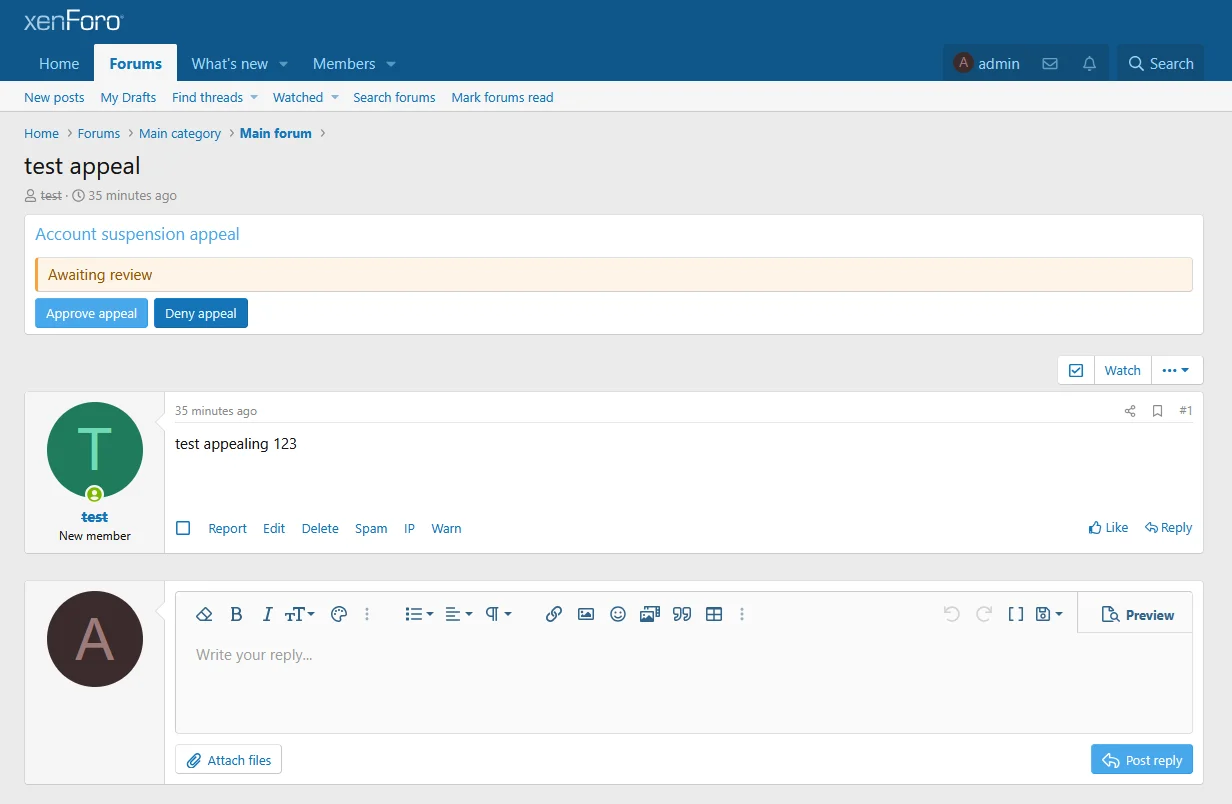View the post's IP information

click(409, 528)
